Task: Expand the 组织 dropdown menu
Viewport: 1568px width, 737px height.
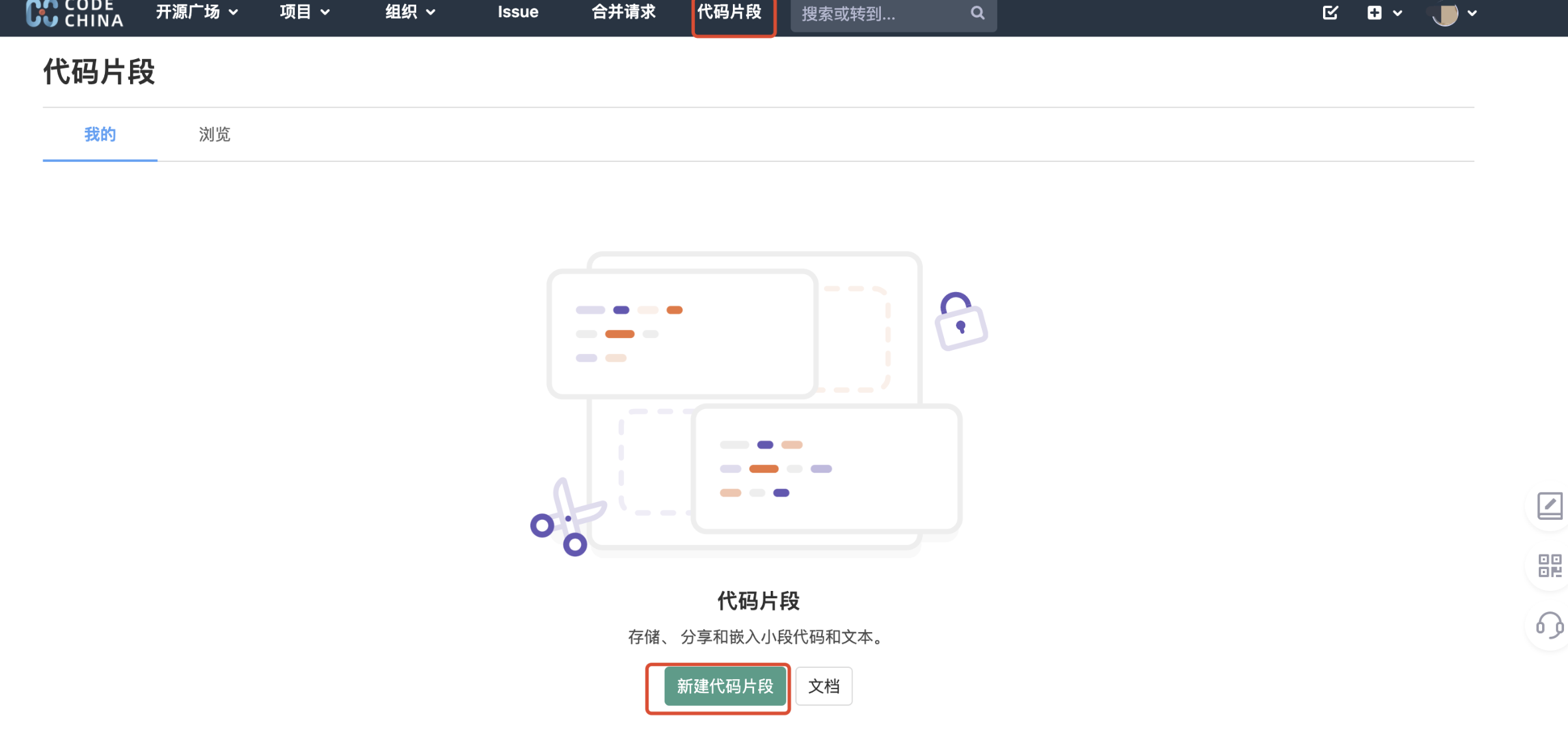Action: (410, 12)
